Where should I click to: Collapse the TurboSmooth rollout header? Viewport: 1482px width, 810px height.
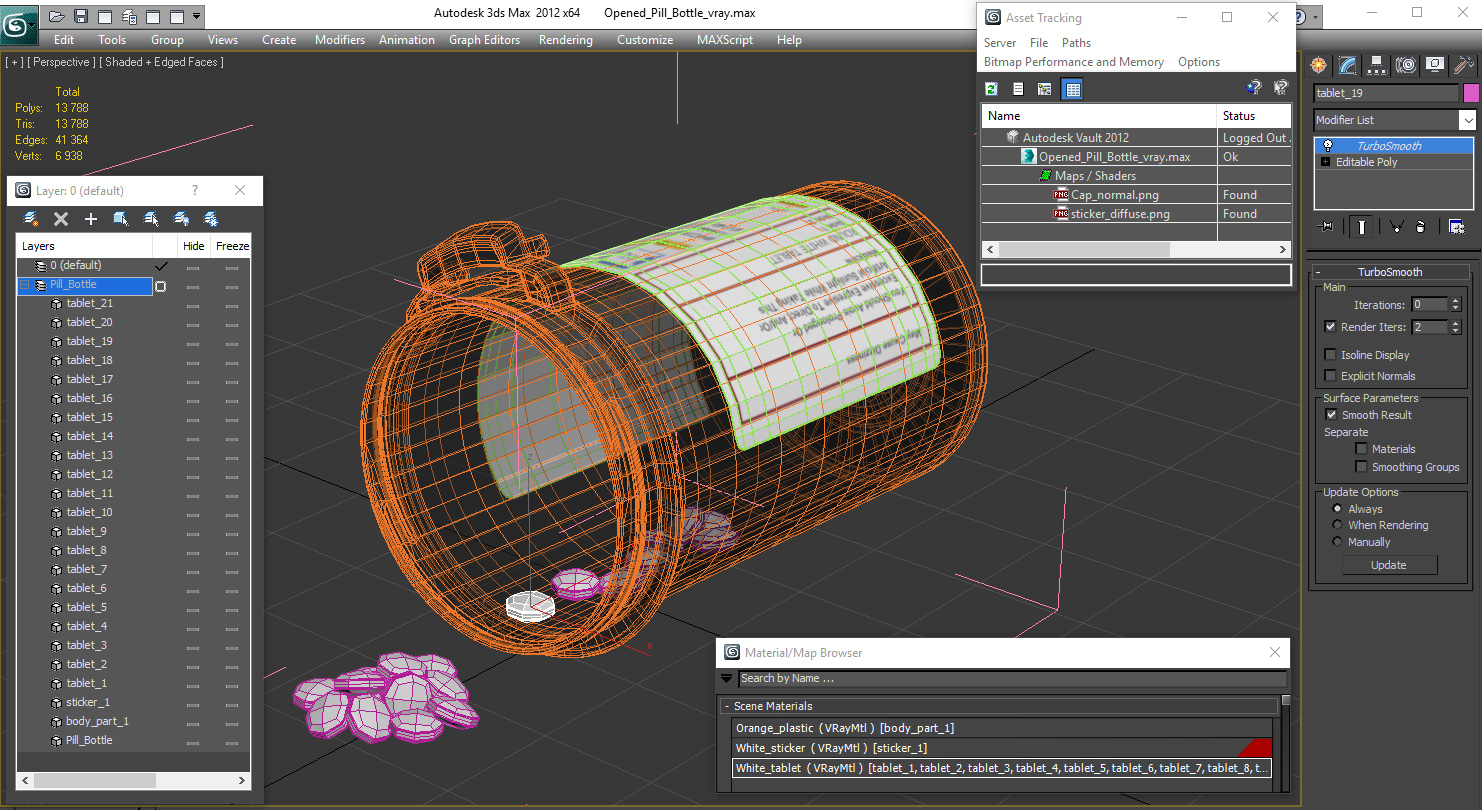coord(1389,272)
